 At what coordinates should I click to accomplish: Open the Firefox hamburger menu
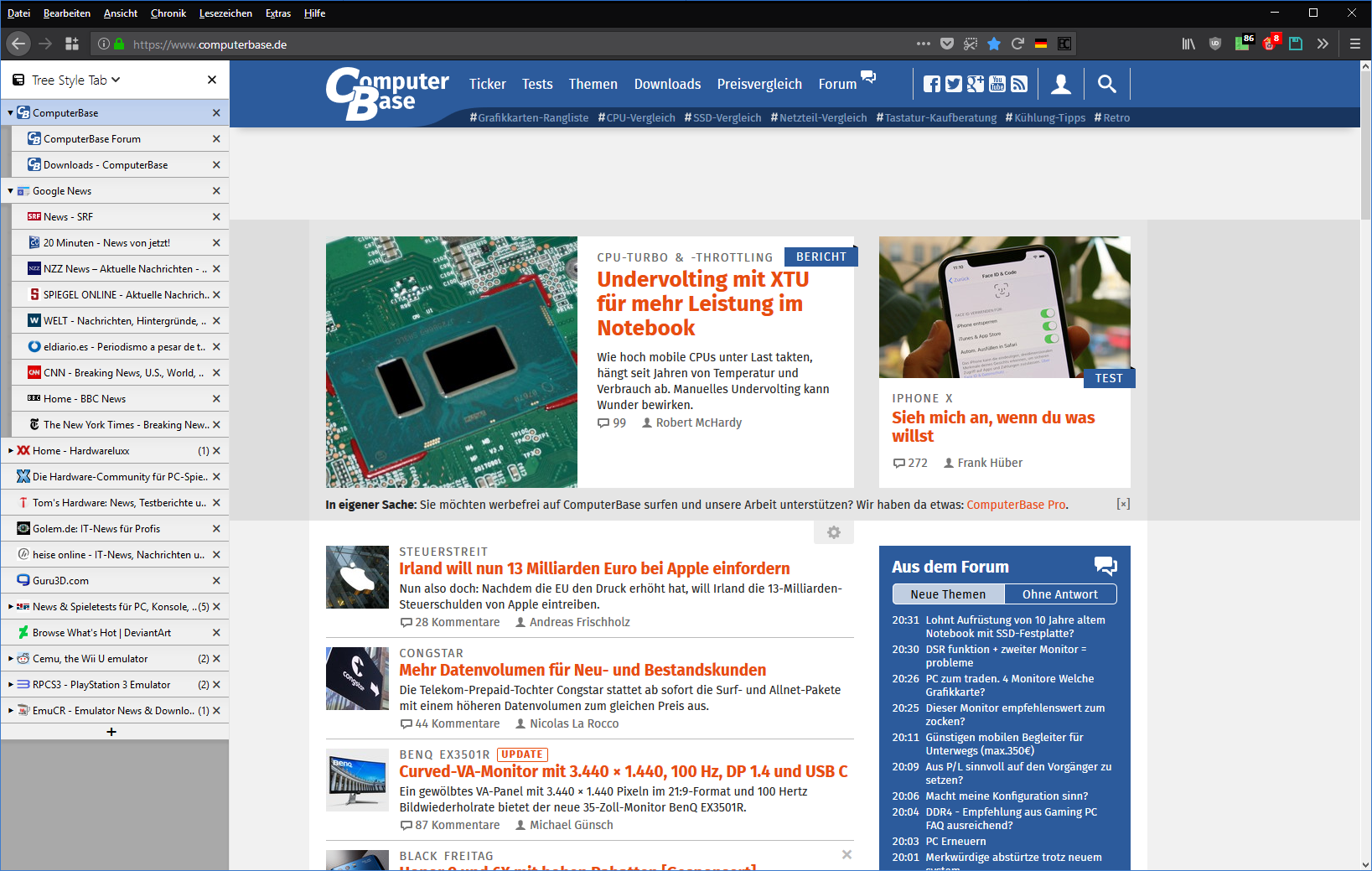coord(1355,44)
